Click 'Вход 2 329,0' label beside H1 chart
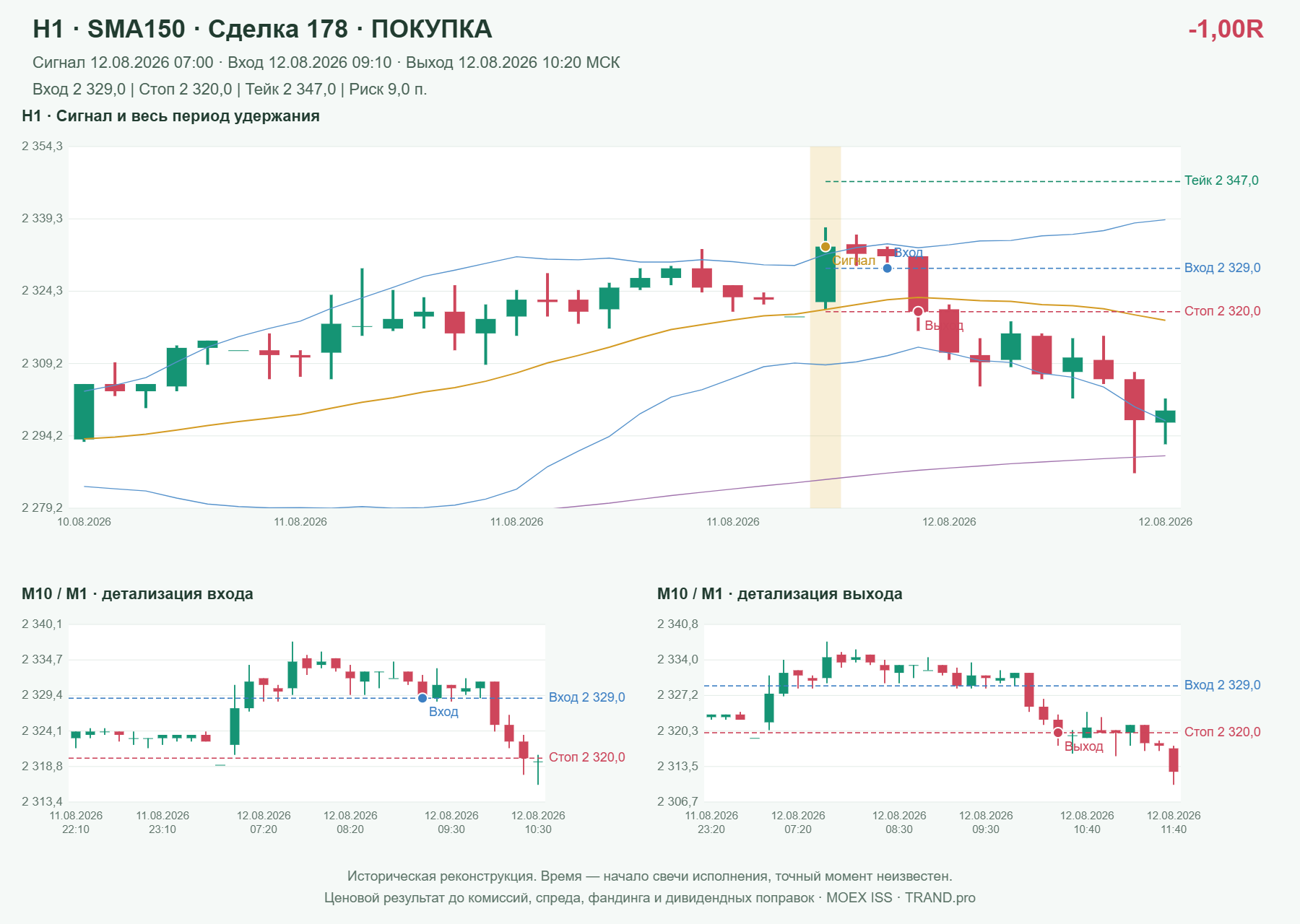The height and width of the screenshot is (924, 1300). (x=1222, y=268)
